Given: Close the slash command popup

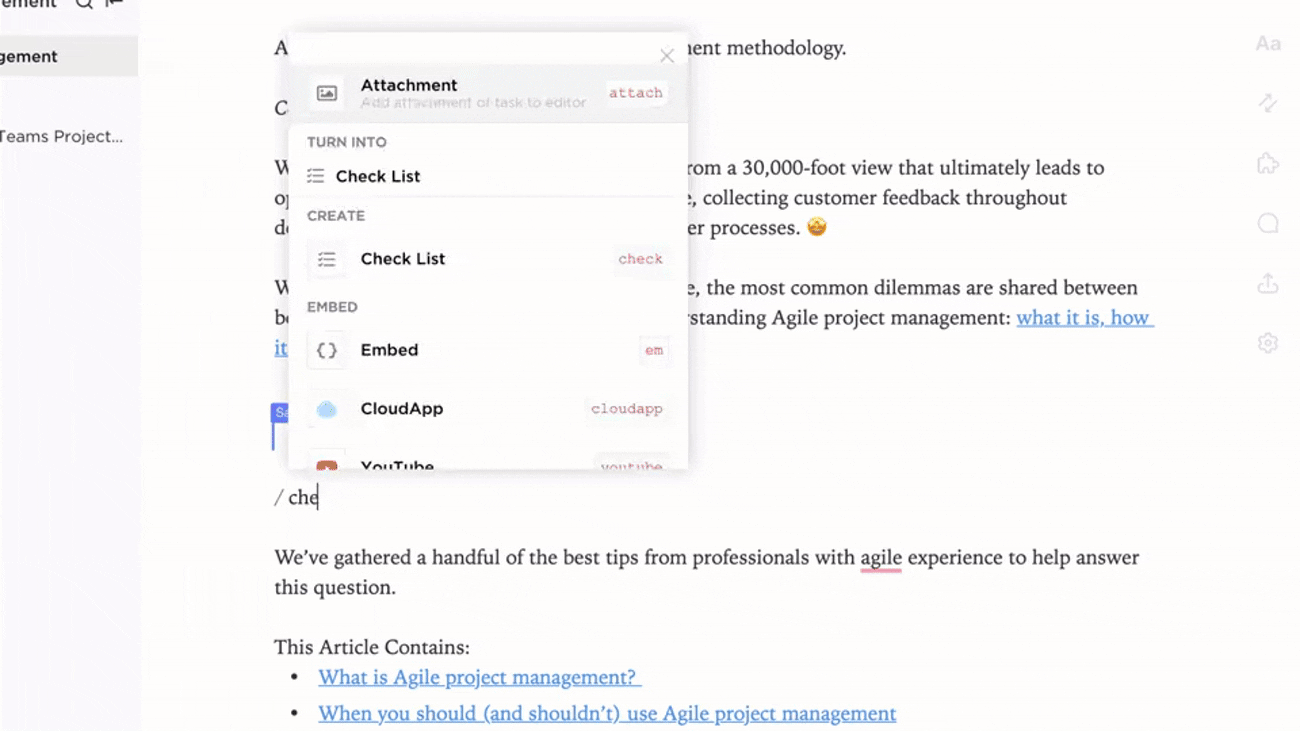Looking at the screenshot, I should click(667, 55).
